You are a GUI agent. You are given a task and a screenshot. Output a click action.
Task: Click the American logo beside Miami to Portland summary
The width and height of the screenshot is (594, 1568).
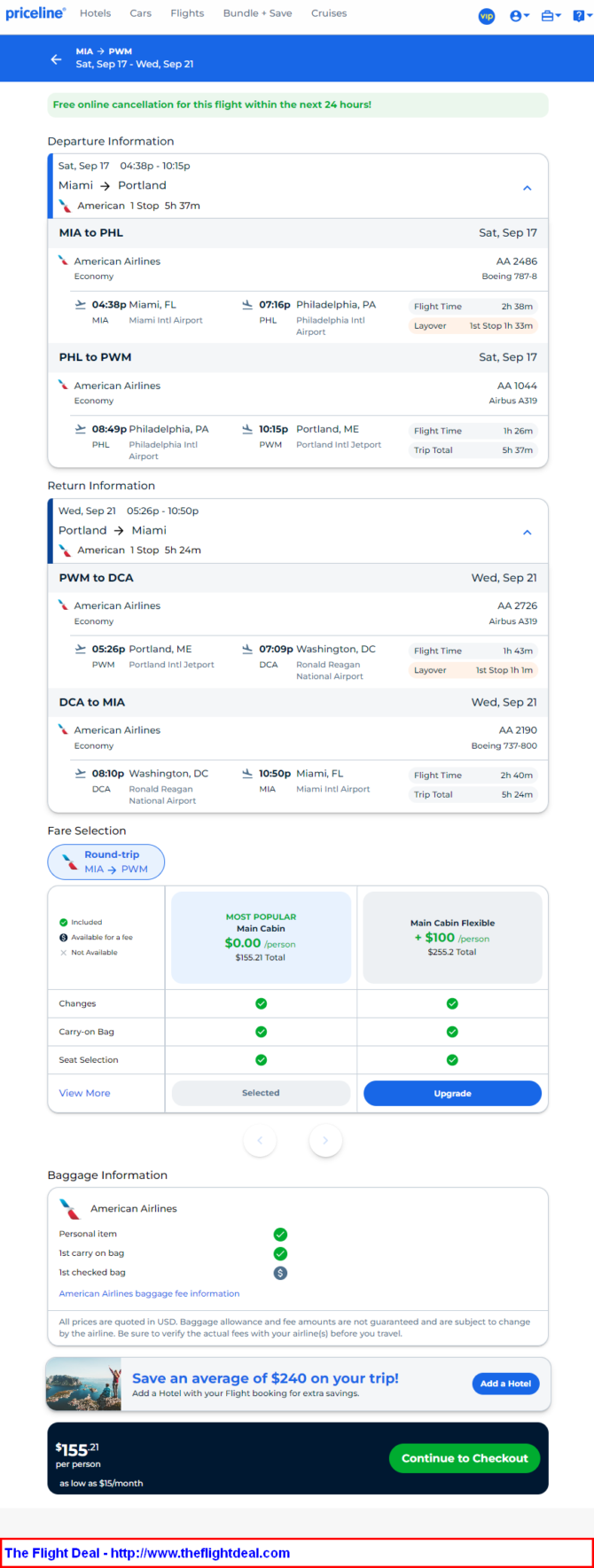65,206
